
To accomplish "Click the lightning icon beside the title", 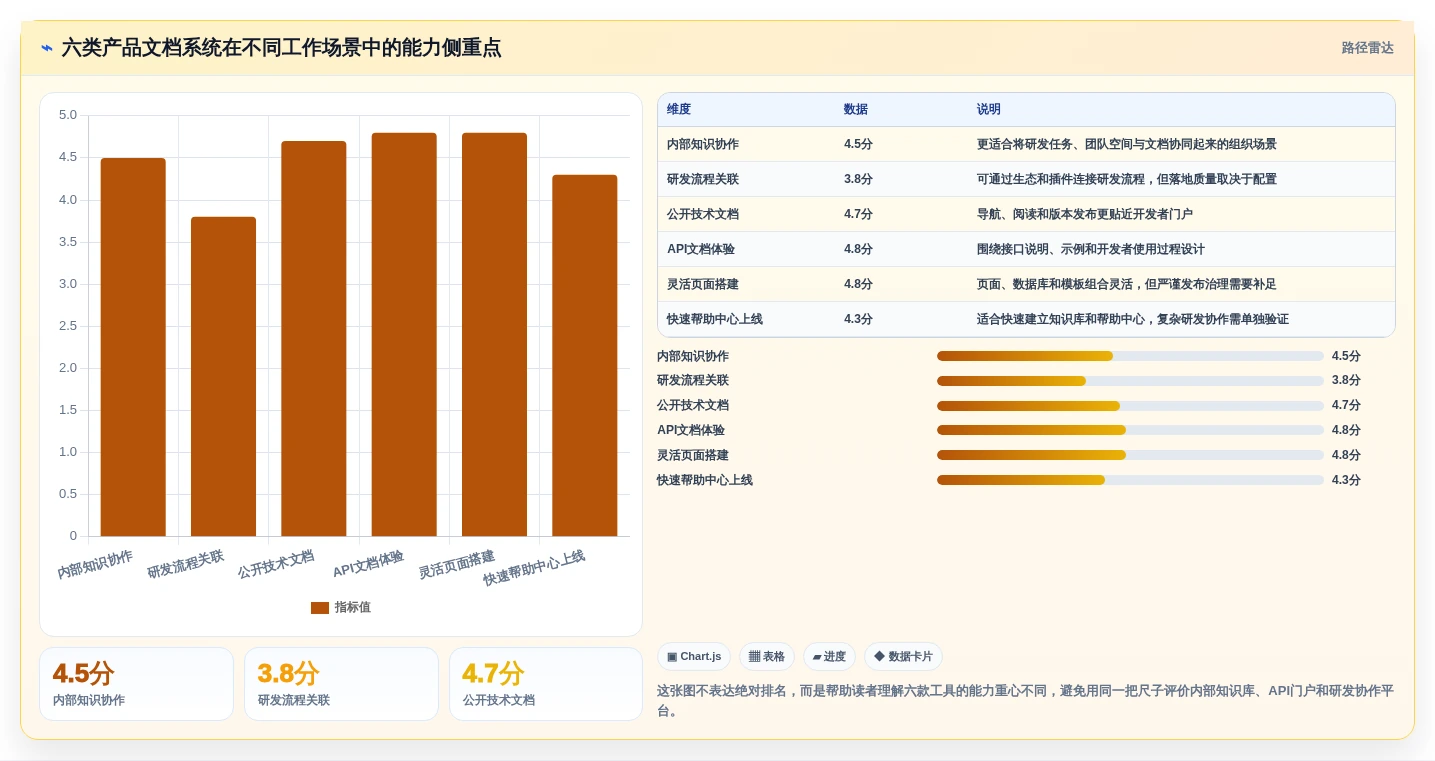I will coord(47,48).
